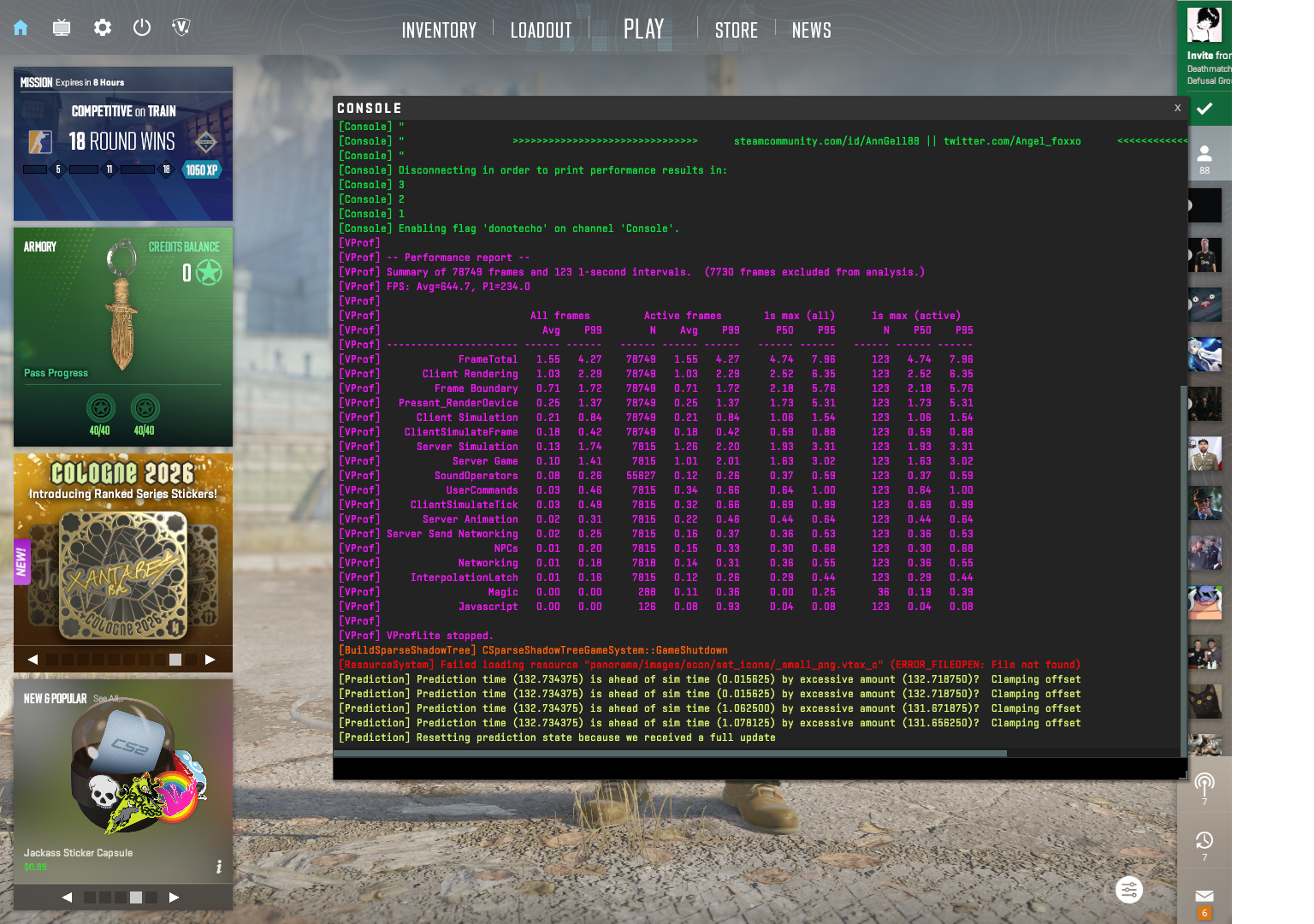Click the first Armory 40/40 star icon

[x=100, y=407]
